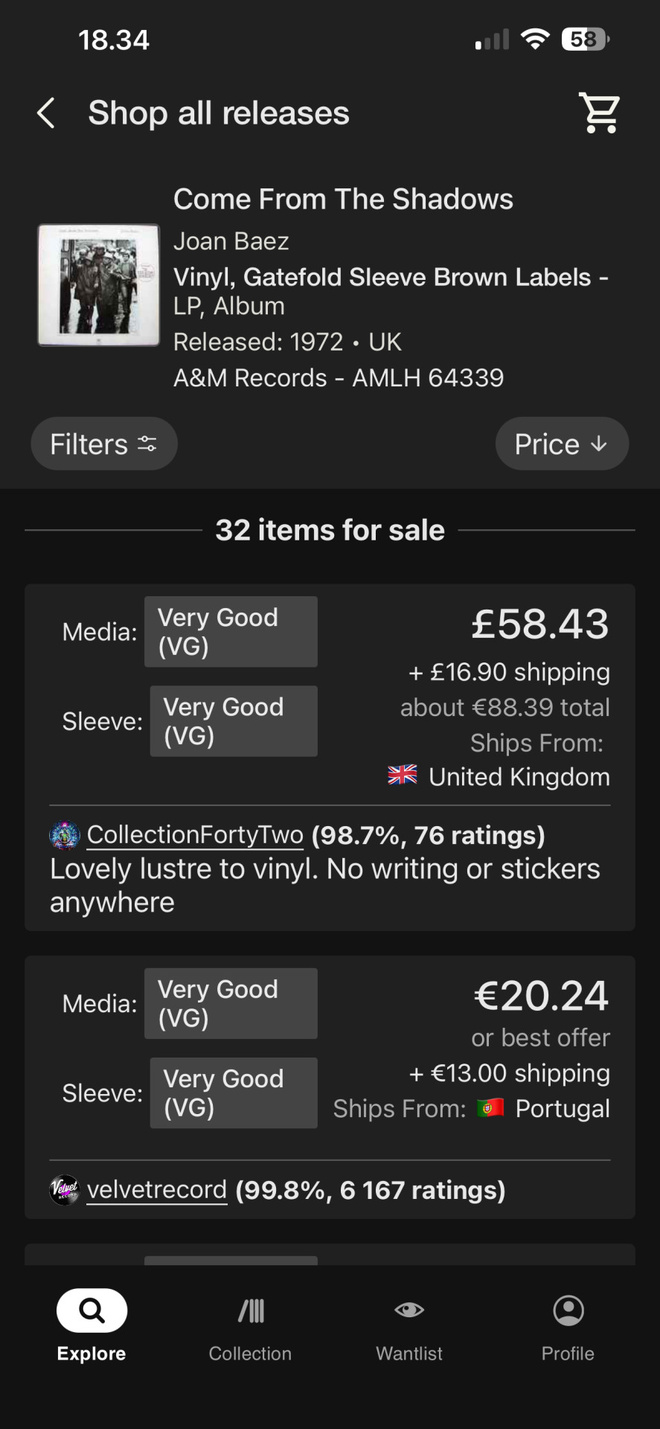Tap the United Kingdom flag icon
The width and height of the screenshot is (660, 1429).
click(403, 776)
